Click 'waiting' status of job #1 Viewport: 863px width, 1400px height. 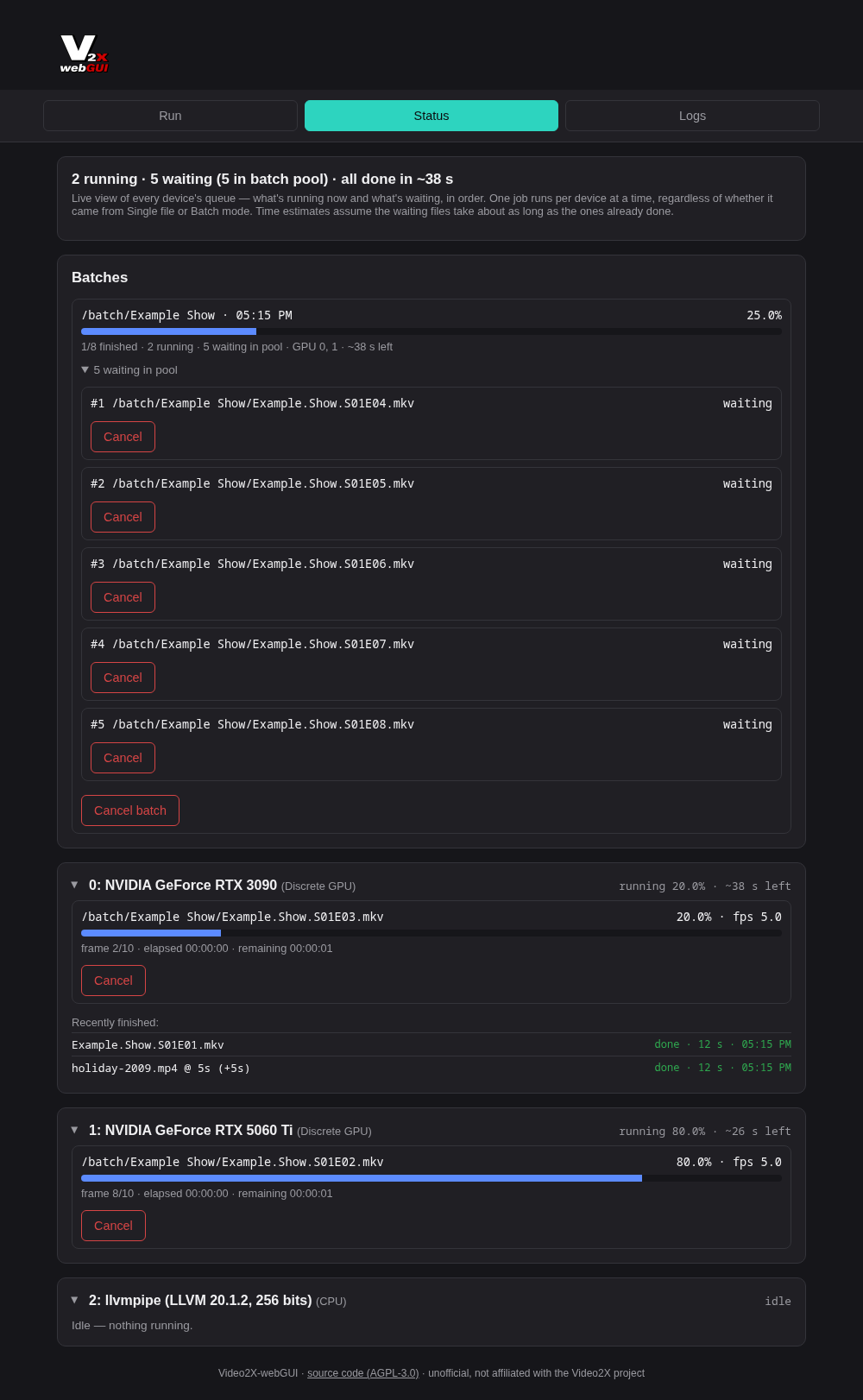coord(747,403)
